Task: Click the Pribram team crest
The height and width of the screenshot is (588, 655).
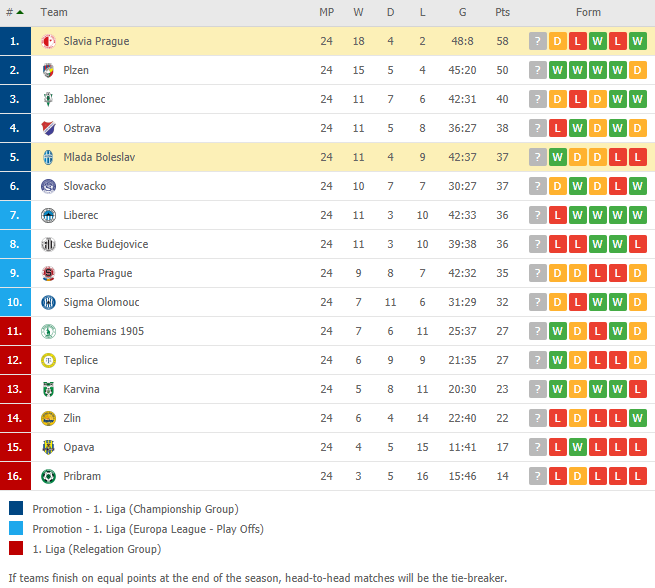Action: [48, 476]
